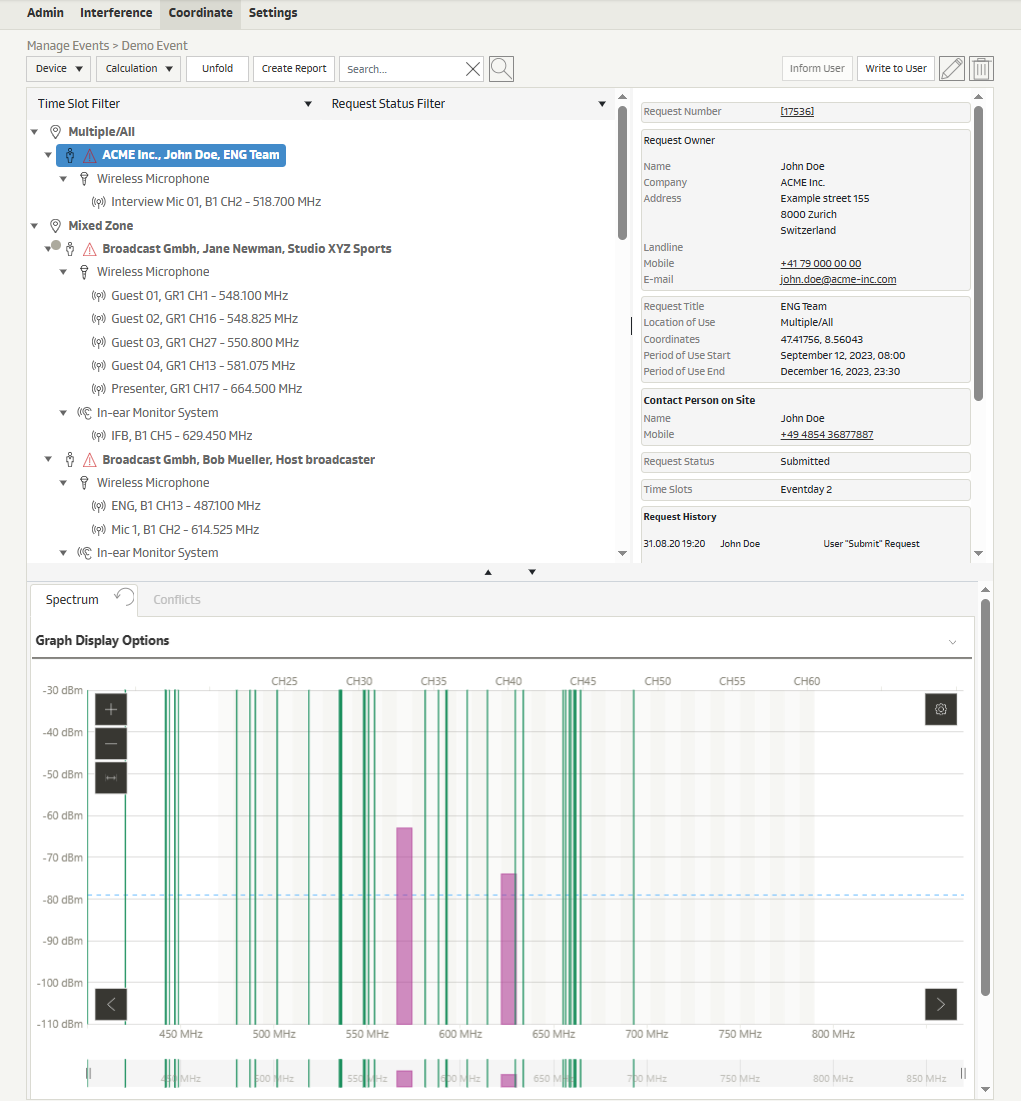1021x1101 pixels.
Task: Switch to the Conflicts tab
Action: pyautogui.click(x=177, y=600)
